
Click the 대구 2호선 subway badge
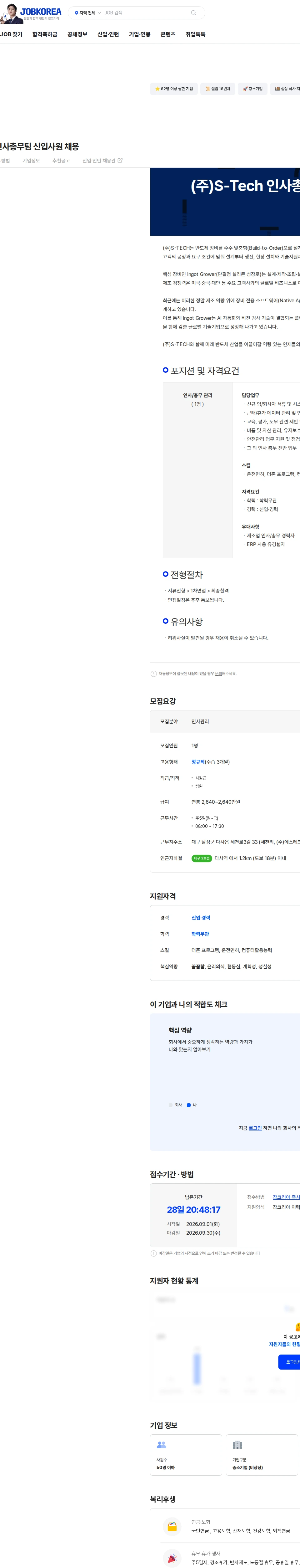click(x=202, y=858)
